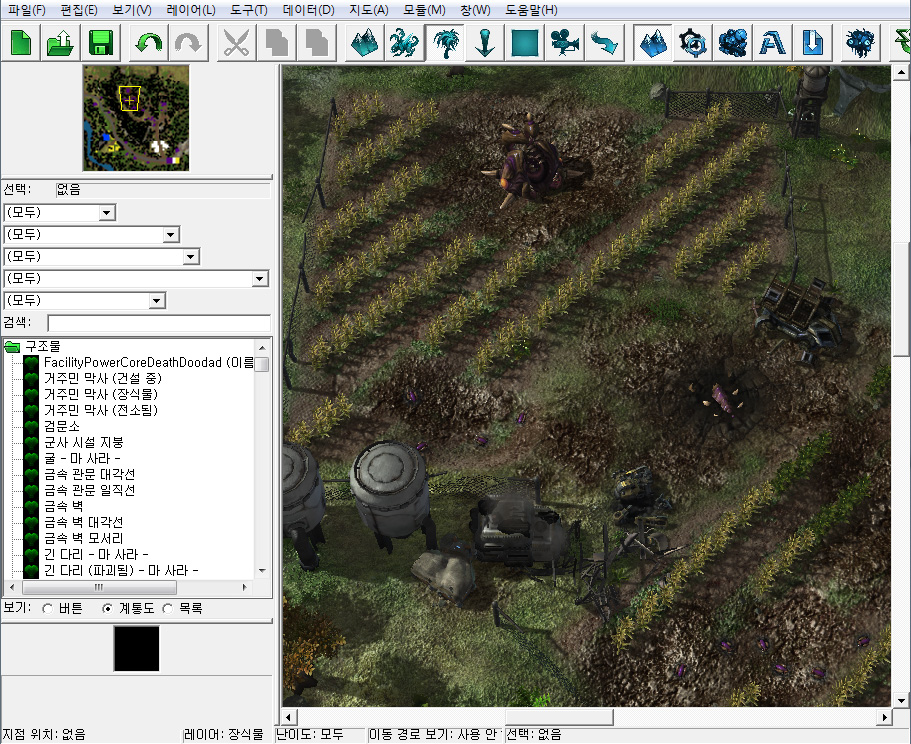Open the 파일(F) menu
The height and width of the screenshot is (744, 911).
pos(27,10)
